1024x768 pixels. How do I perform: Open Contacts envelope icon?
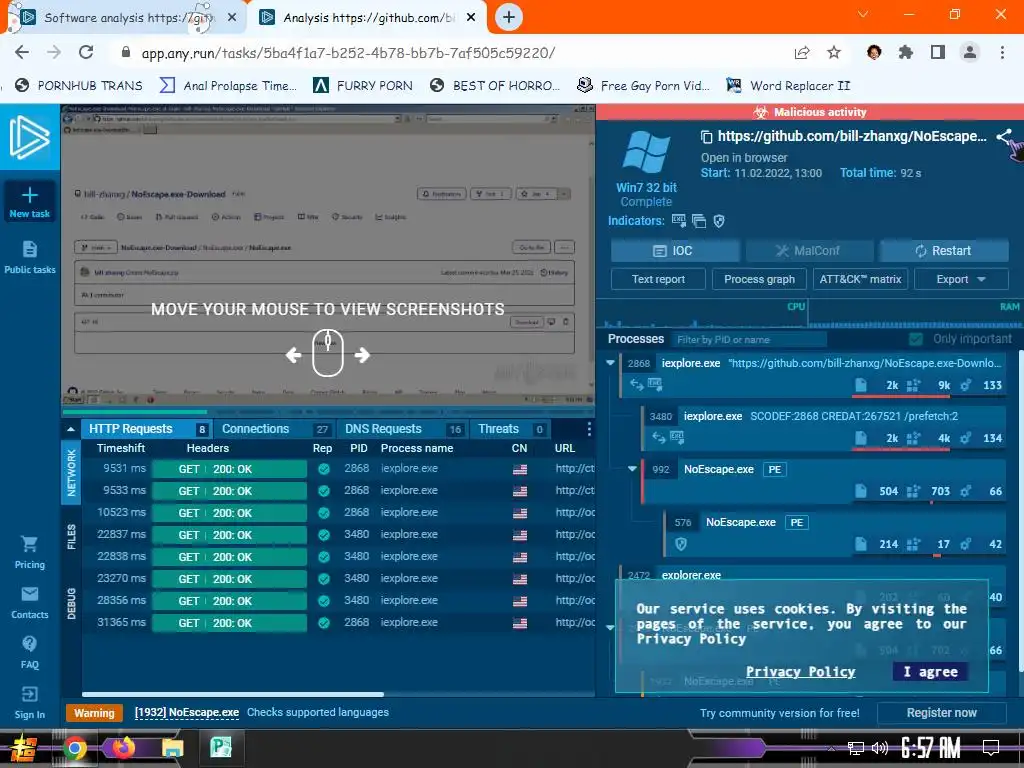point(29,594)
